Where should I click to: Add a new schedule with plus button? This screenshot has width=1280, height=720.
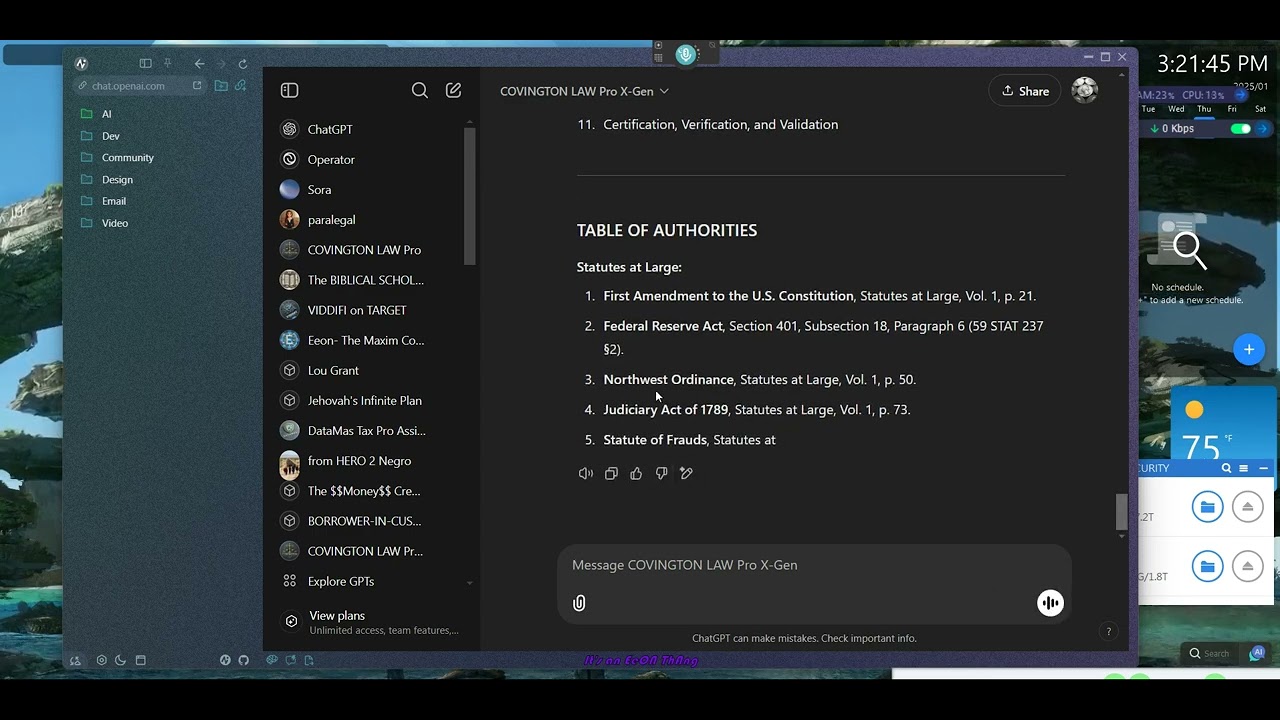click(1249, 350)
